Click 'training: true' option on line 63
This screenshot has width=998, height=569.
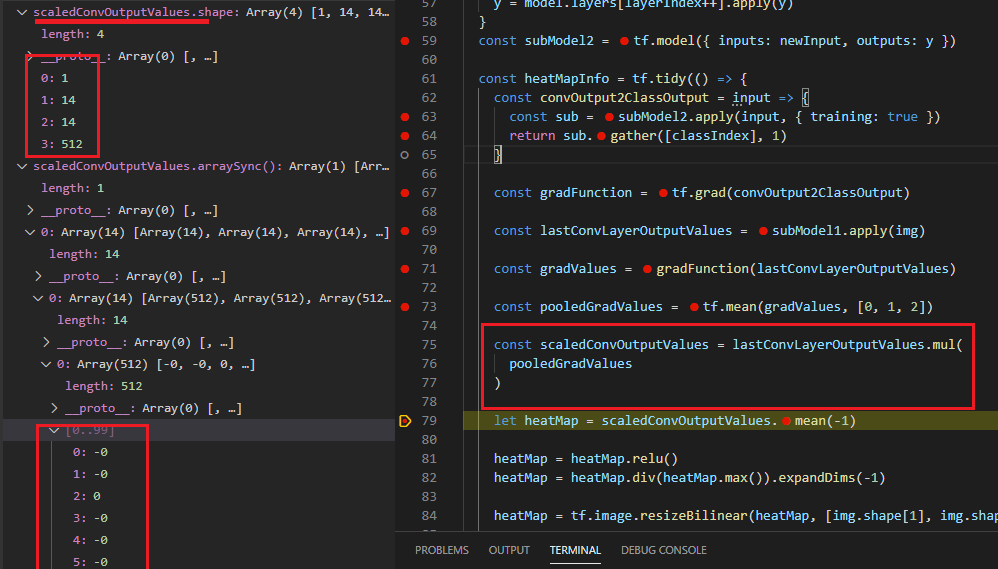864,117
